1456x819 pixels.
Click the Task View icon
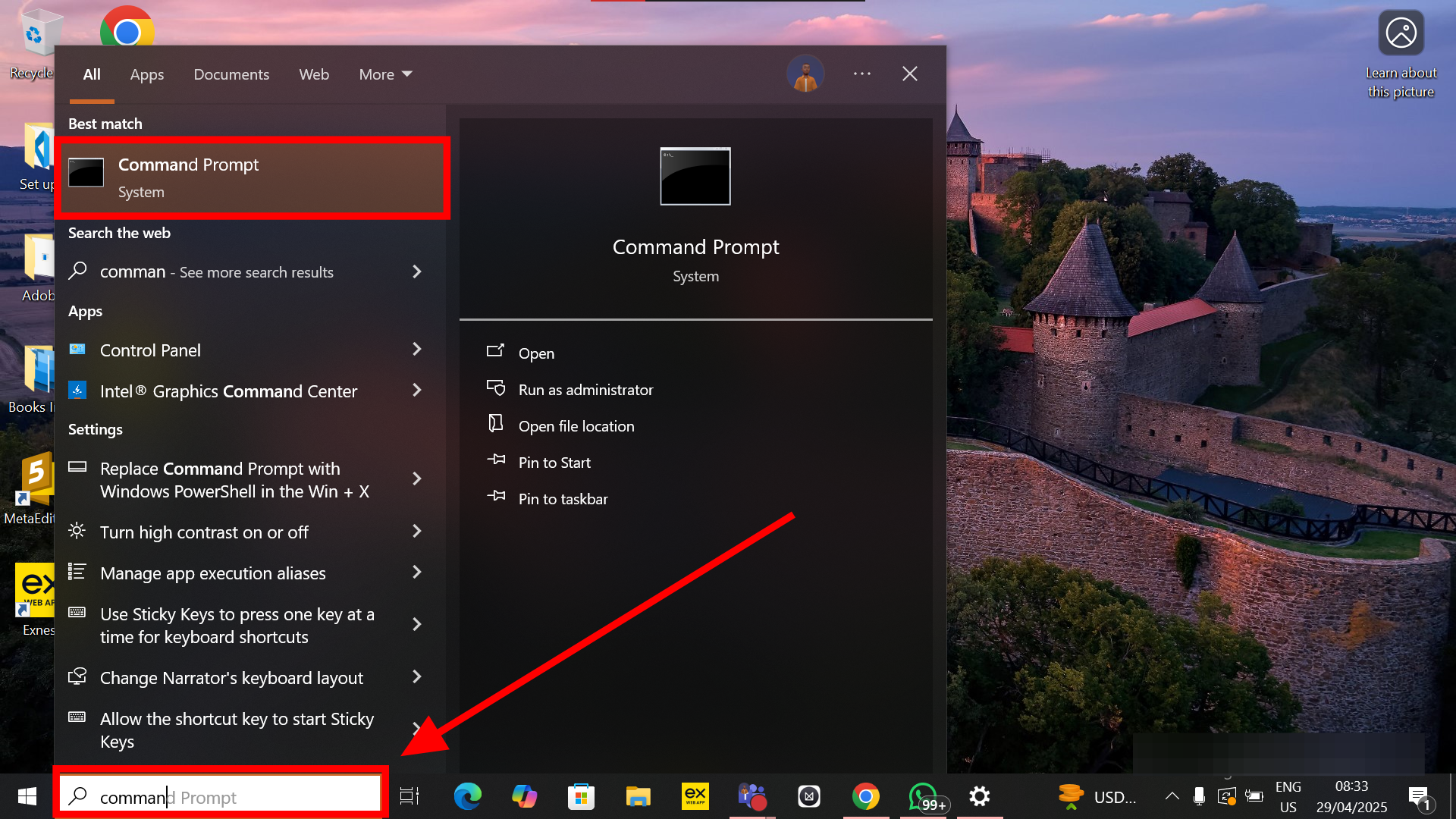409,796
